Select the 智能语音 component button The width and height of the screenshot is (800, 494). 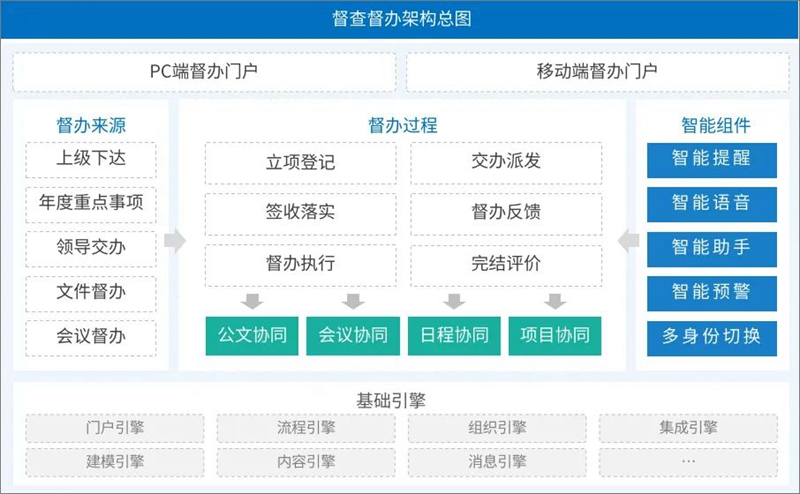point(711,204)
